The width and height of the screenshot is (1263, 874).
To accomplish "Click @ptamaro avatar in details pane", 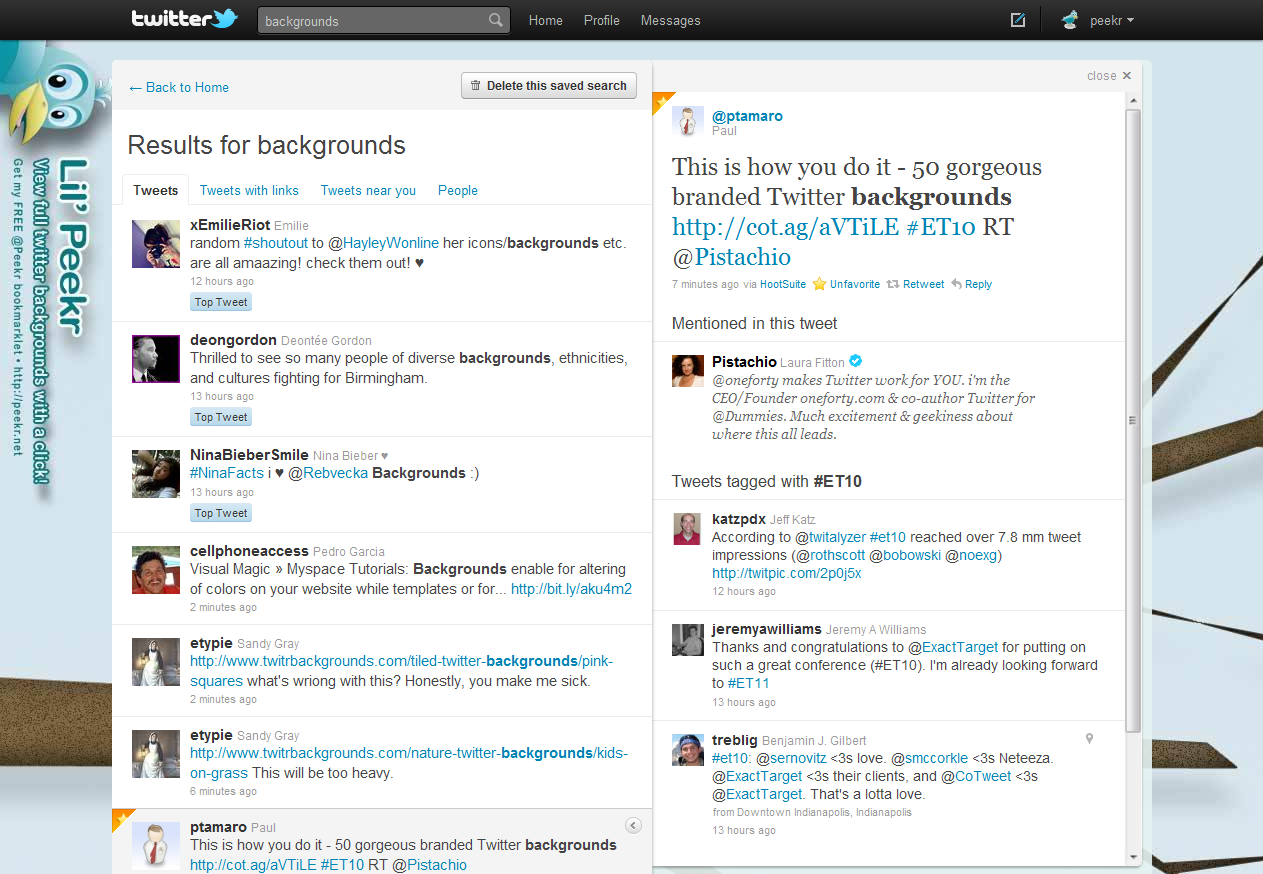I will point(687,121).
